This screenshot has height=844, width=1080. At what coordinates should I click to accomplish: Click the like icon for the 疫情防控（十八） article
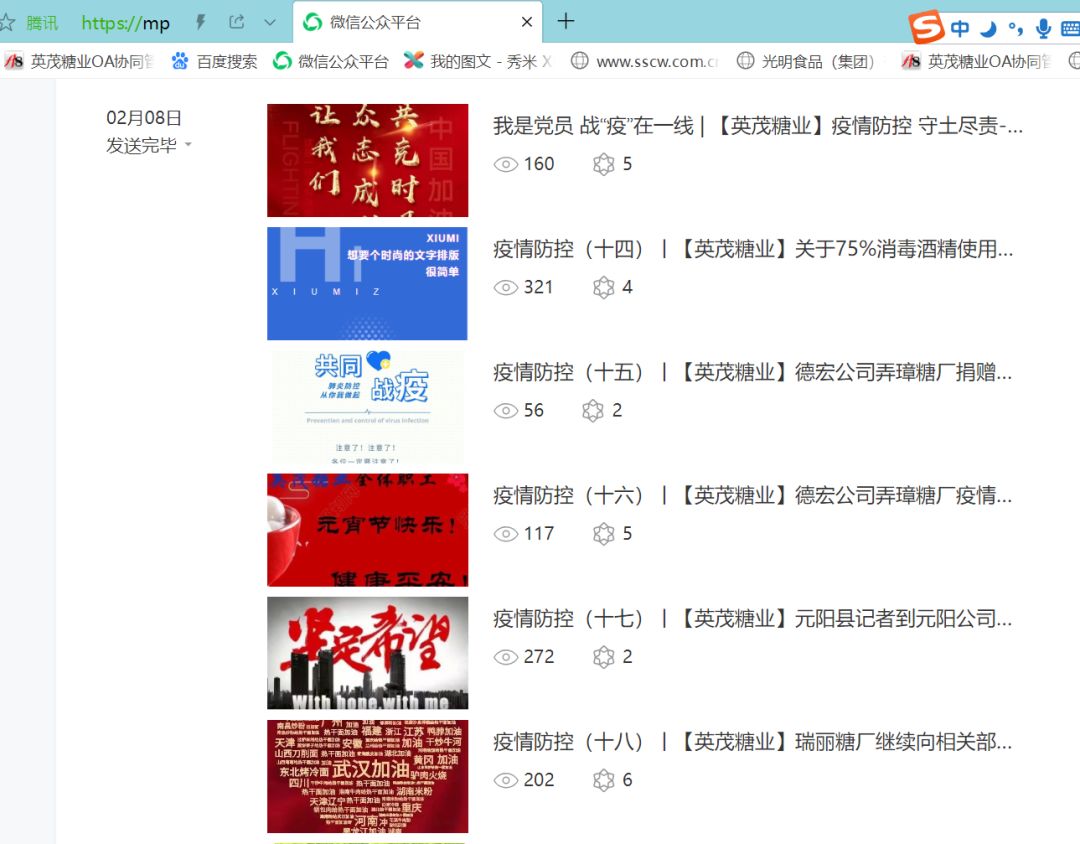click(x=603, y=780)
